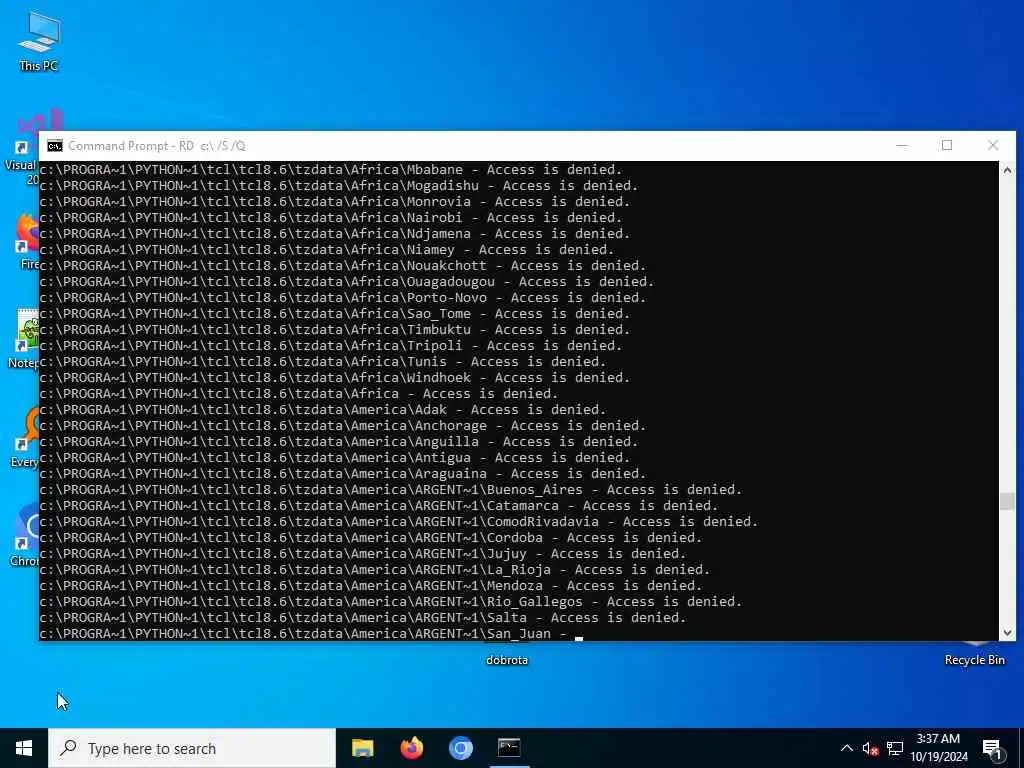The width and height of the screenshot is (1024, 768).
Task: Open File Explorer from taskbar
Action: pos(362,748)
